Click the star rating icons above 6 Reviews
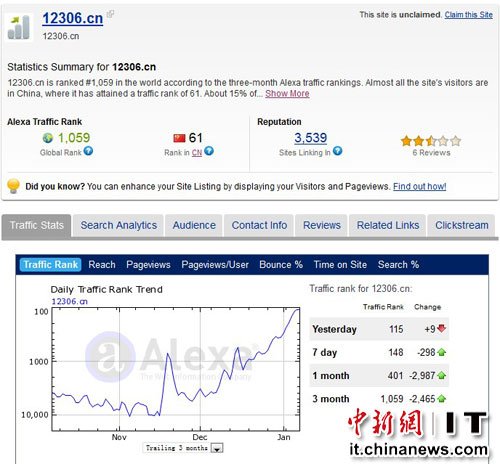The image size is (500, 464). click(431, 141)
